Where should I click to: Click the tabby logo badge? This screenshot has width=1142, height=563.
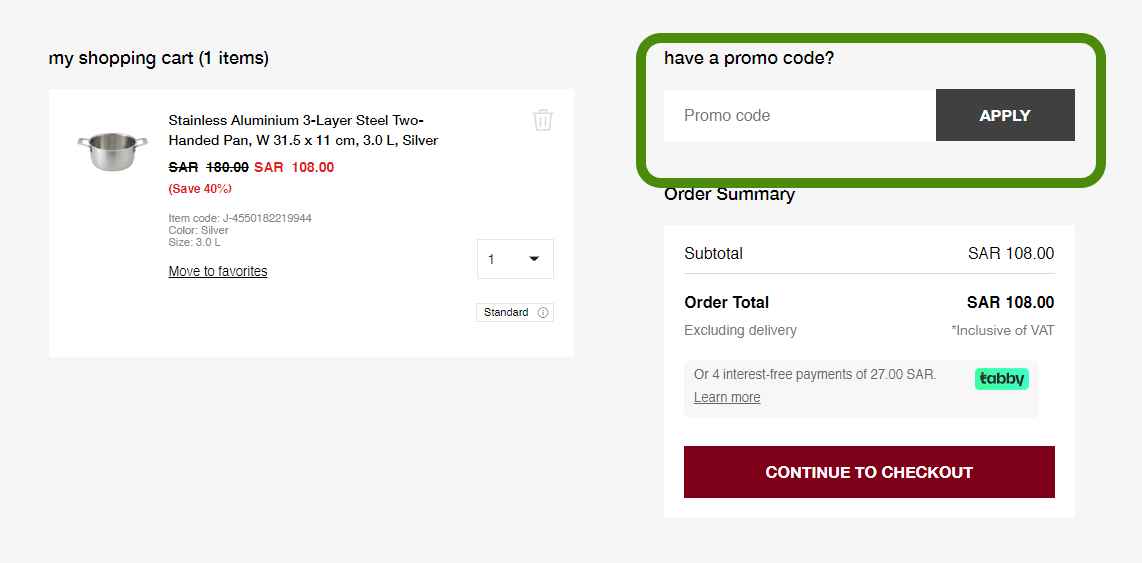pyautogui.click(x=1001, y=379)
